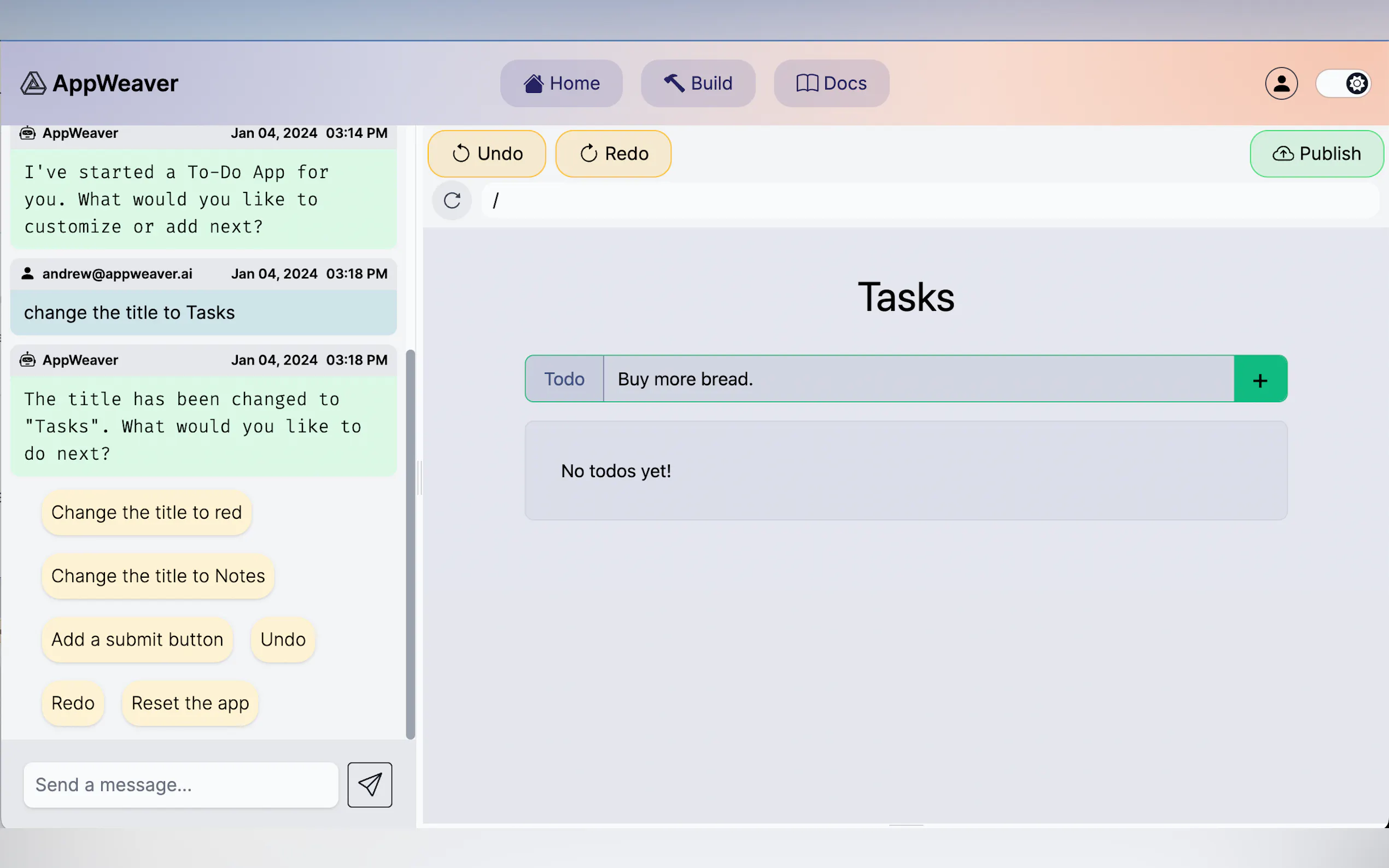
Task: Open the Build tab
Action: point(698,83)
